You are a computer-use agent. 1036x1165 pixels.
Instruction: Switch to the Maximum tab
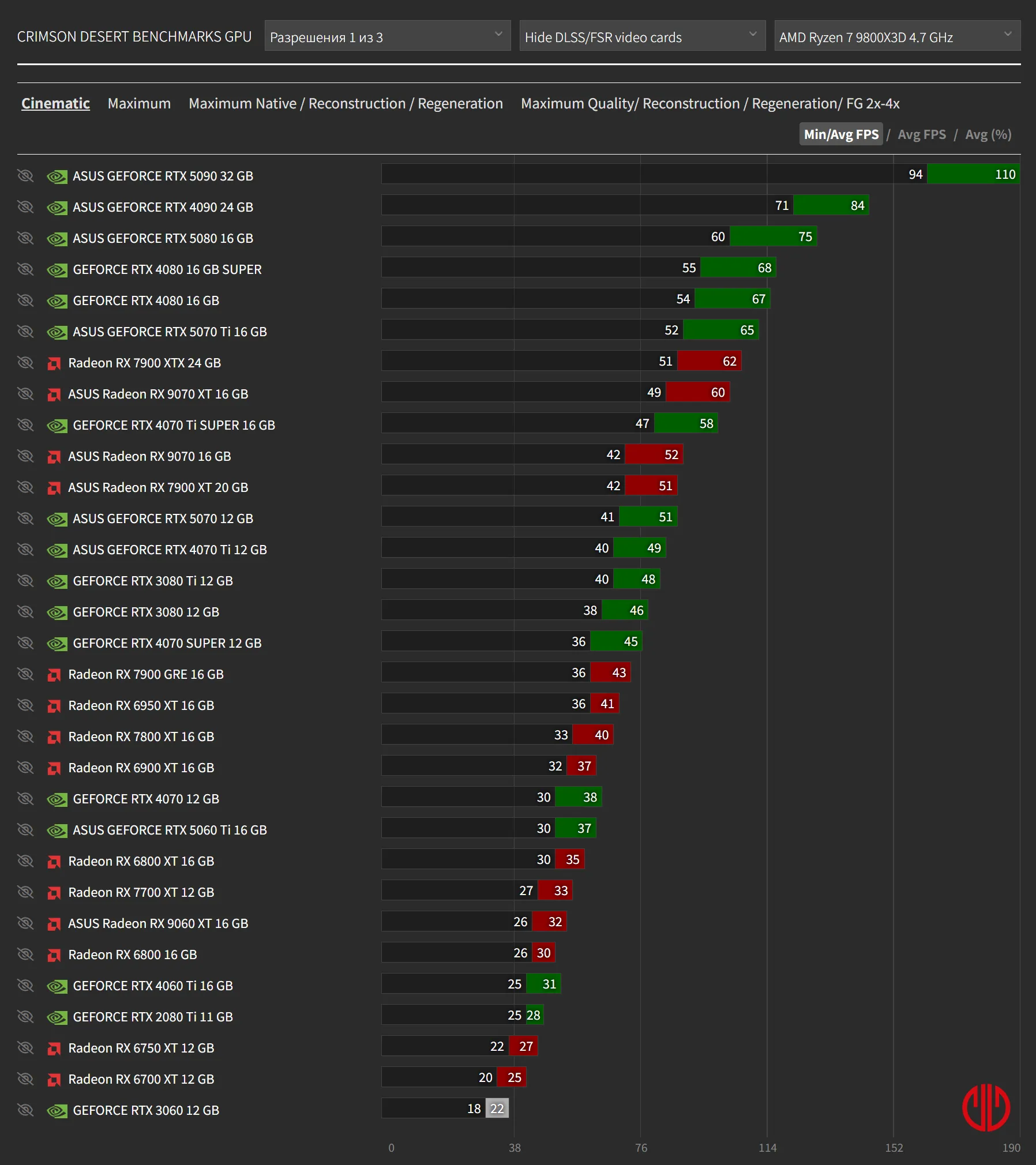tap(139, 104)
